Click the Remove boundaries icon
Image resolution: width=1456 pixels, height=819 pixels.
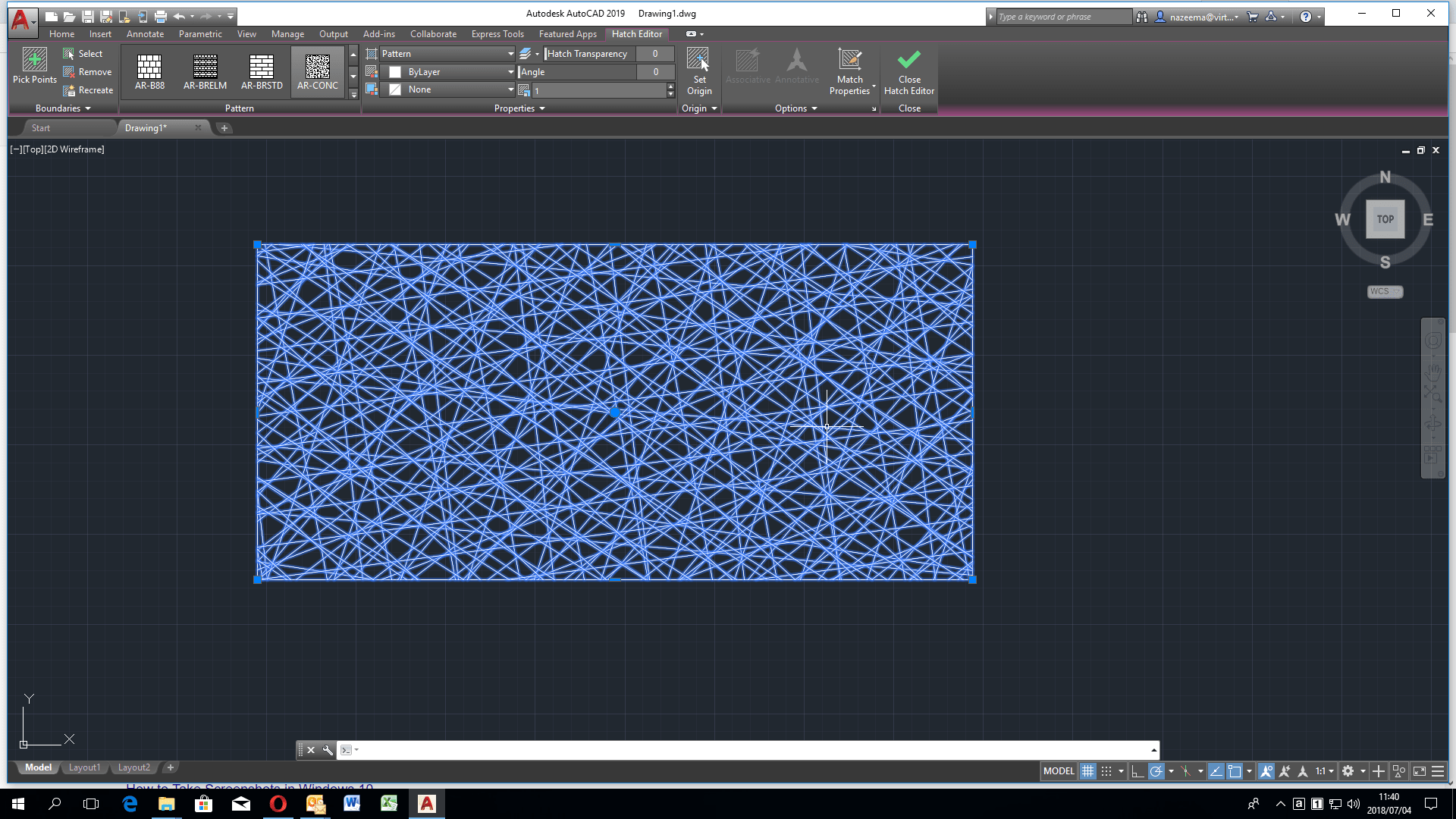[69, 72]
